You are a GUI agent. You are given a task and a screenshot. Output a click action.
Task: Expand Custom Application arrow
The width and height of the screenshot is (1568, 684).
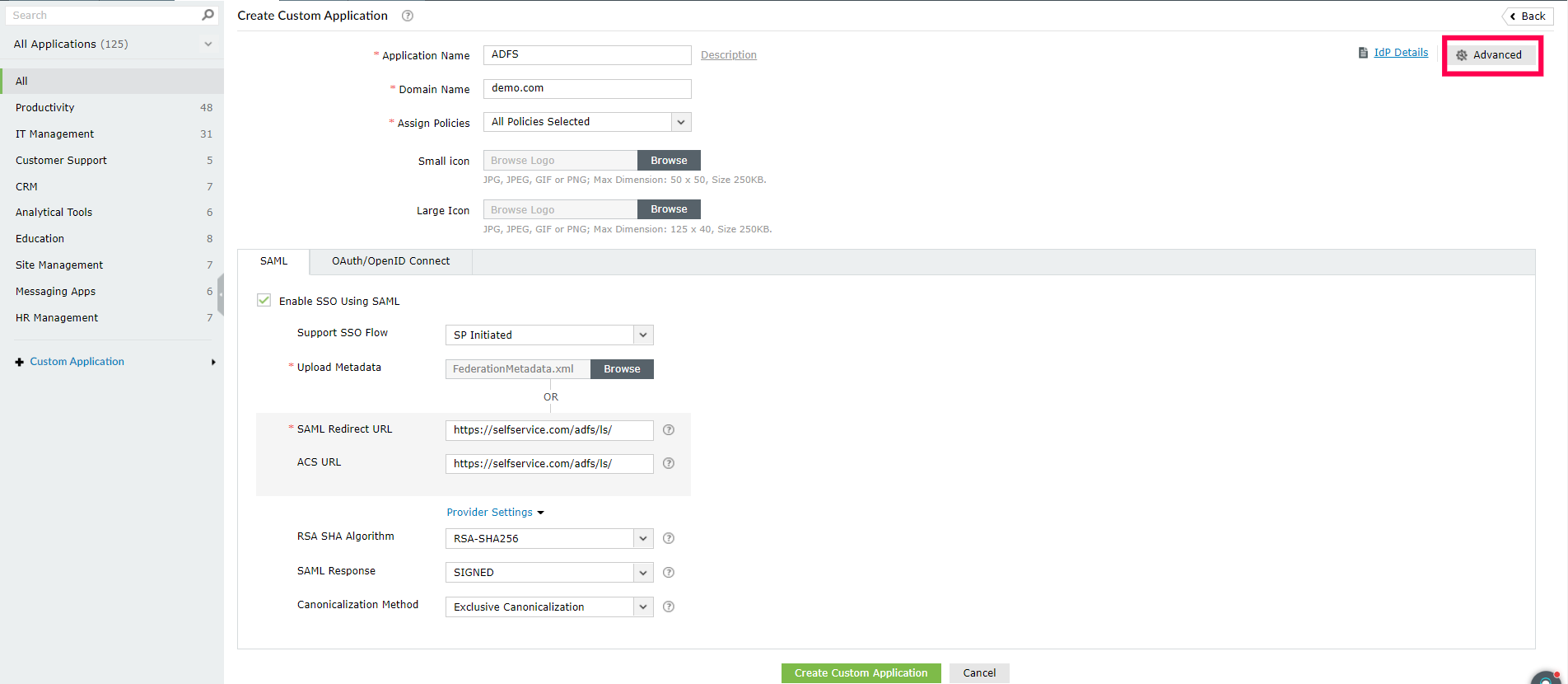[213, 362]
